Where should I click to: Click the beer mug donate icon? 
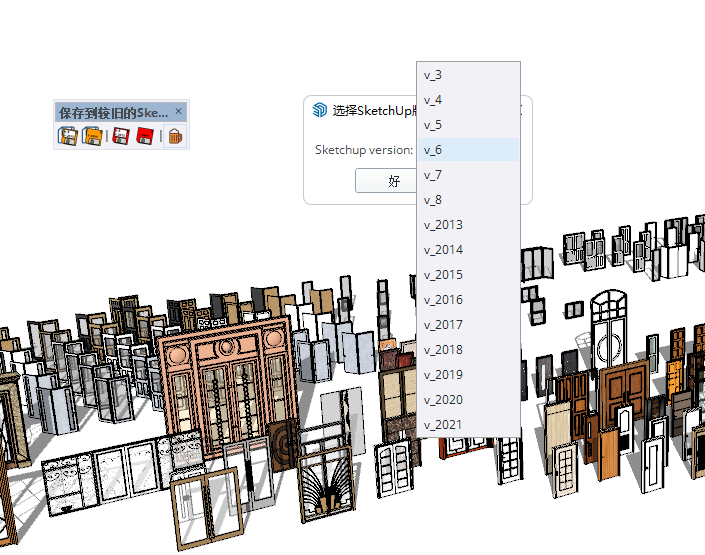click(174, 137)
